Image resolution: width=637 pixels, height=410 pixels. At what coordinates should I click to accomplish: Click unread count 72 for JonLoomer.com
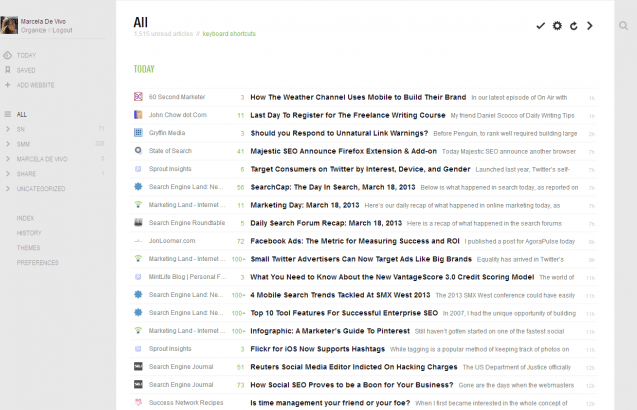coord(240,241)
